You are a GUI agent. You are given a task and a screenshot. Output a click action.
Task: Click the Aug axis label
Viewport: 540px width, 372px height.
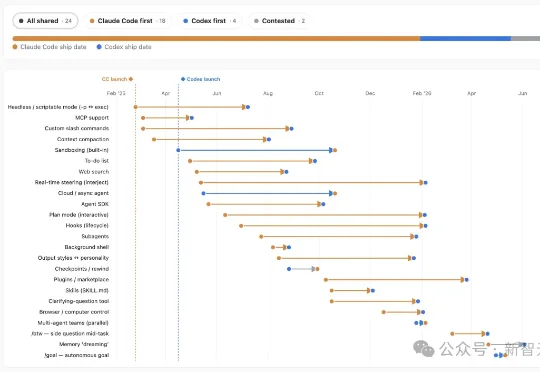[x=268, y=93]
